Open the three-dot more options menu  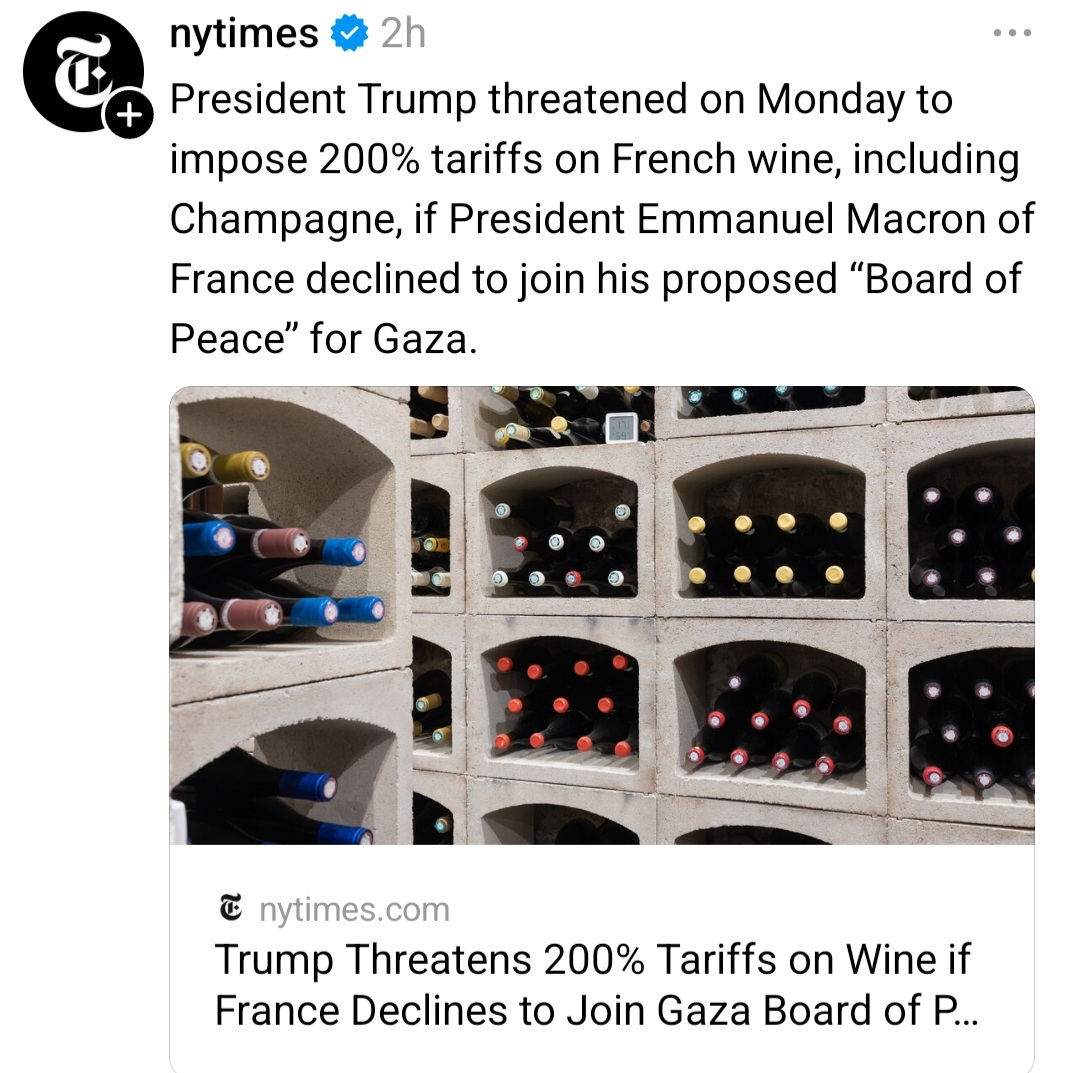point(1010,34)
